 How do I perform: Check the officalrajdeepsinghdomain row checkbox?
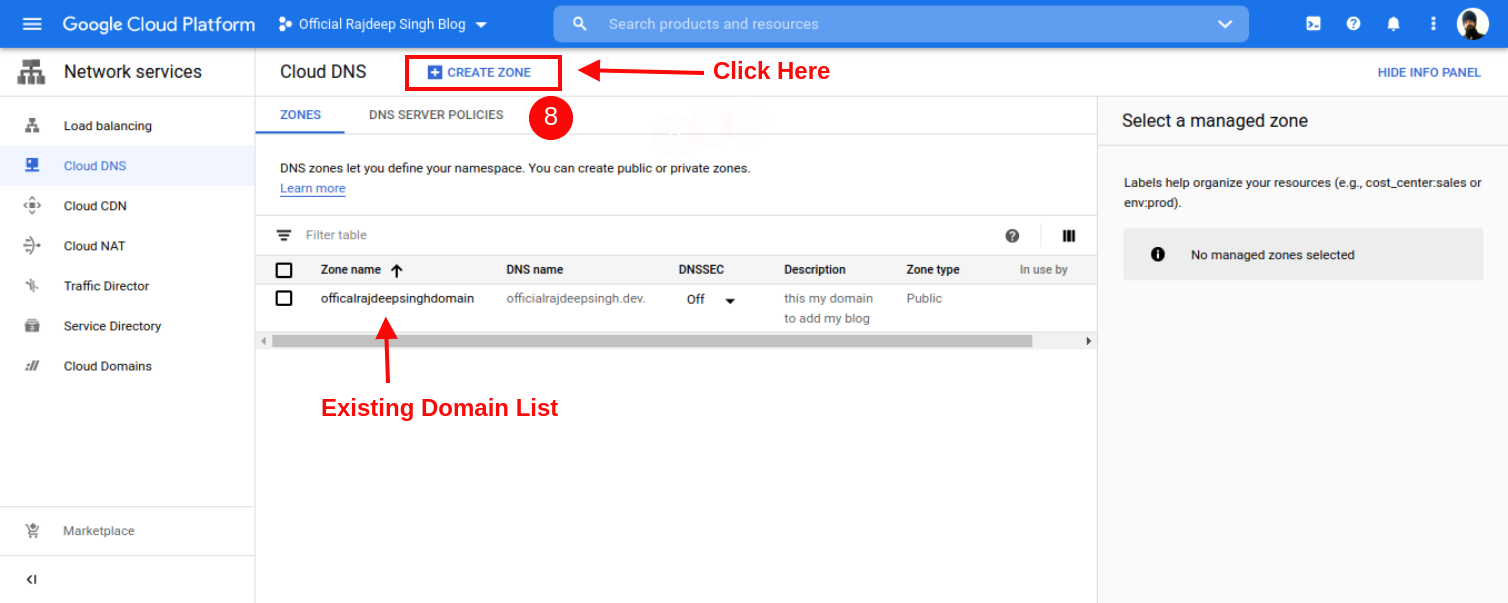click(284, 298)
